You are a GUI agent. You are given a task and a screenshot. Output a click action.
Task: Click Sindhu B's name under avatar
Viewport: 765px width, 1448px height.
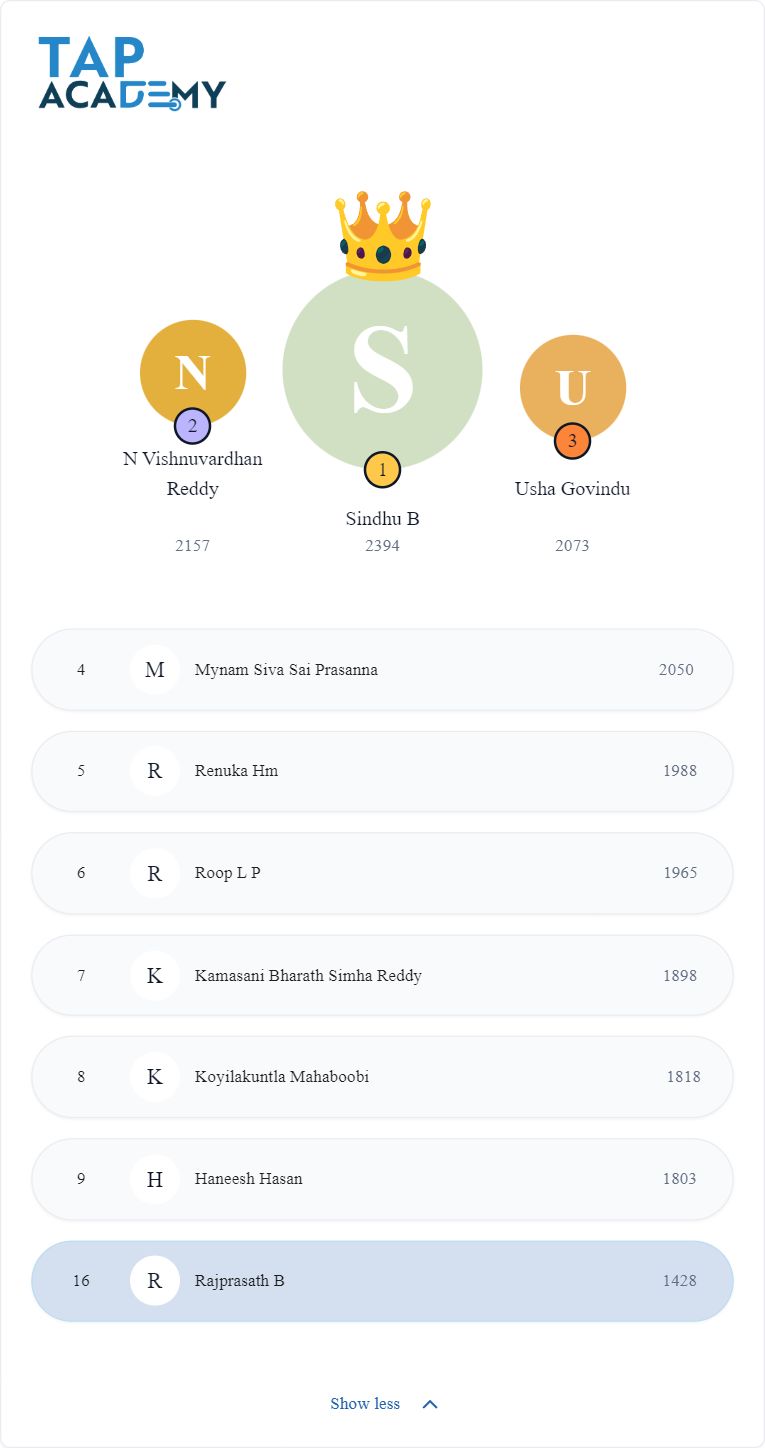click(382, 519)
